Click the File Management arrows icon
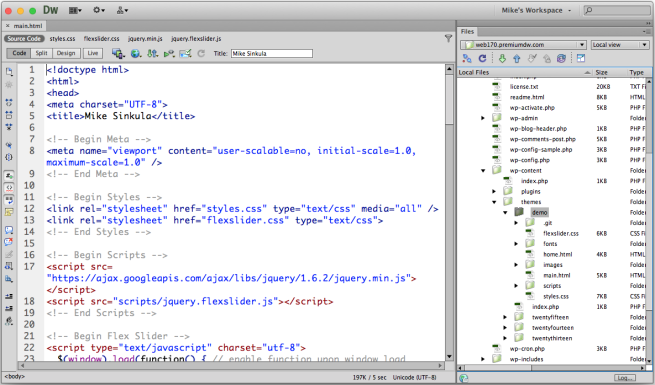655x385 pixels. [x=152, y=53]
